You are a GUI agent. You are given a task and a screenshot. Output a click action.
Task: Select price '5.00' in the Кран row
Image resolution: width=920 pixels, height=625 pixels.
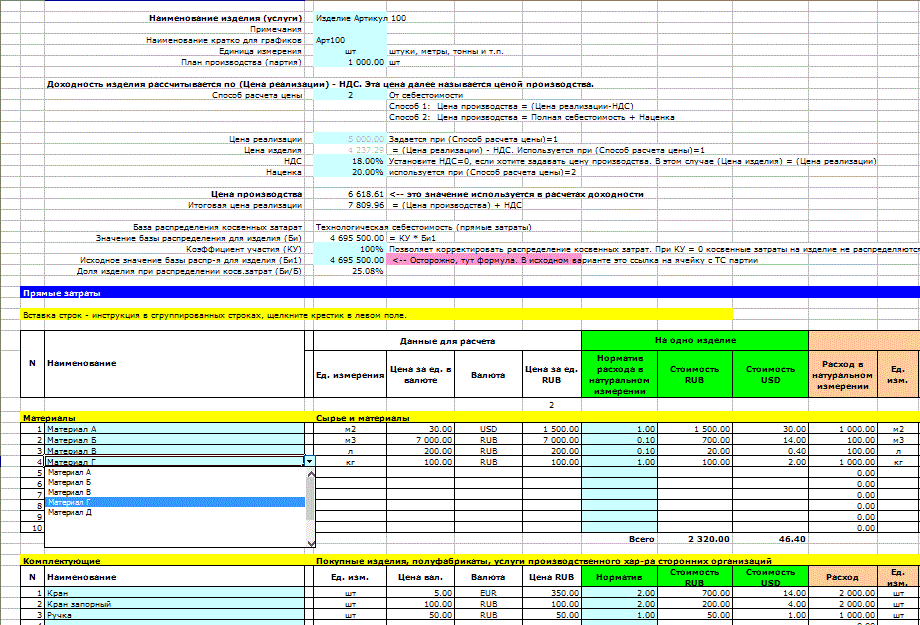(x=421, y=593)
